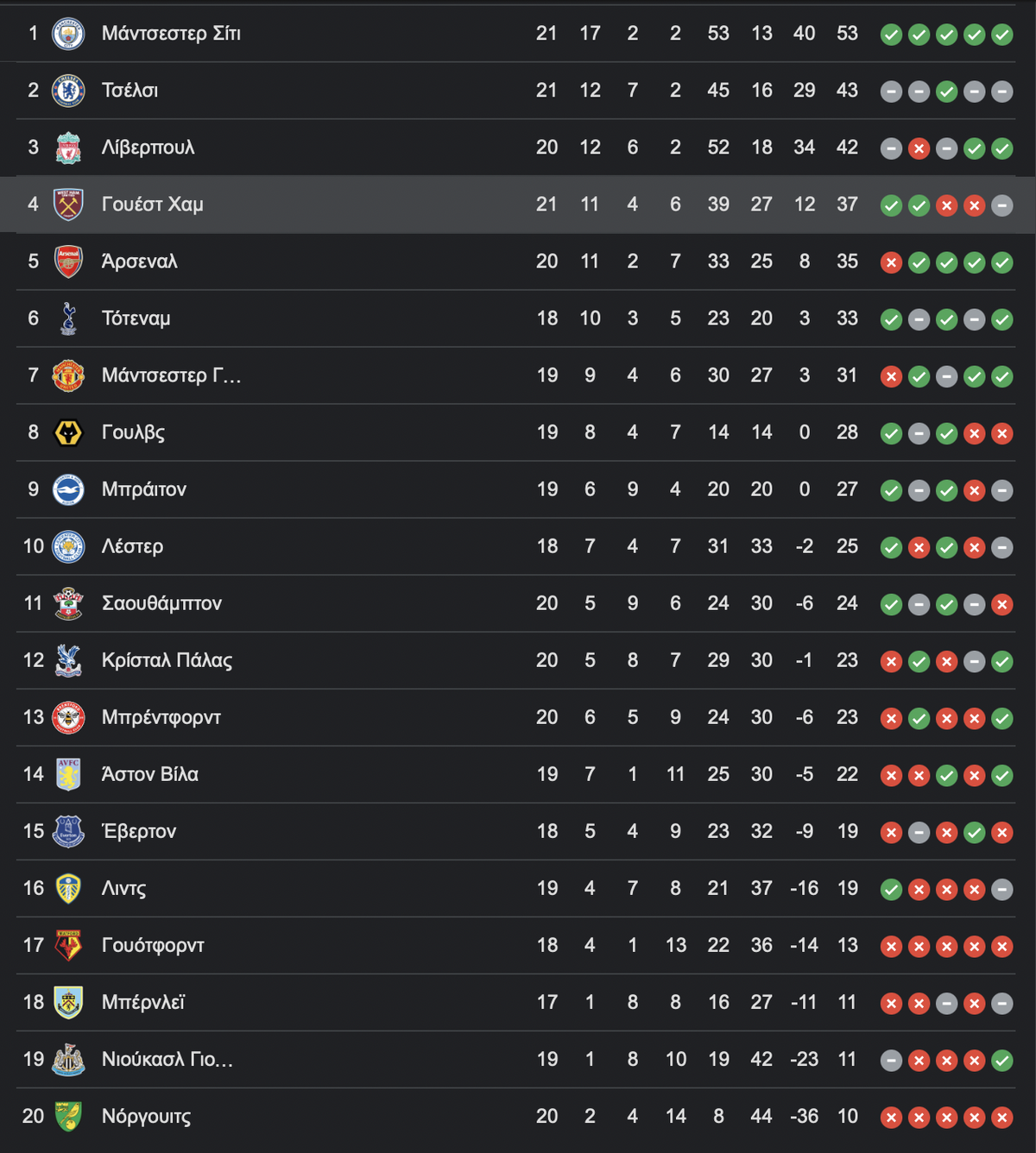Viewport: 1036px width, 1153px height.
Task: Click Arsenal's red loss form marker
Action: coord(891,262)
